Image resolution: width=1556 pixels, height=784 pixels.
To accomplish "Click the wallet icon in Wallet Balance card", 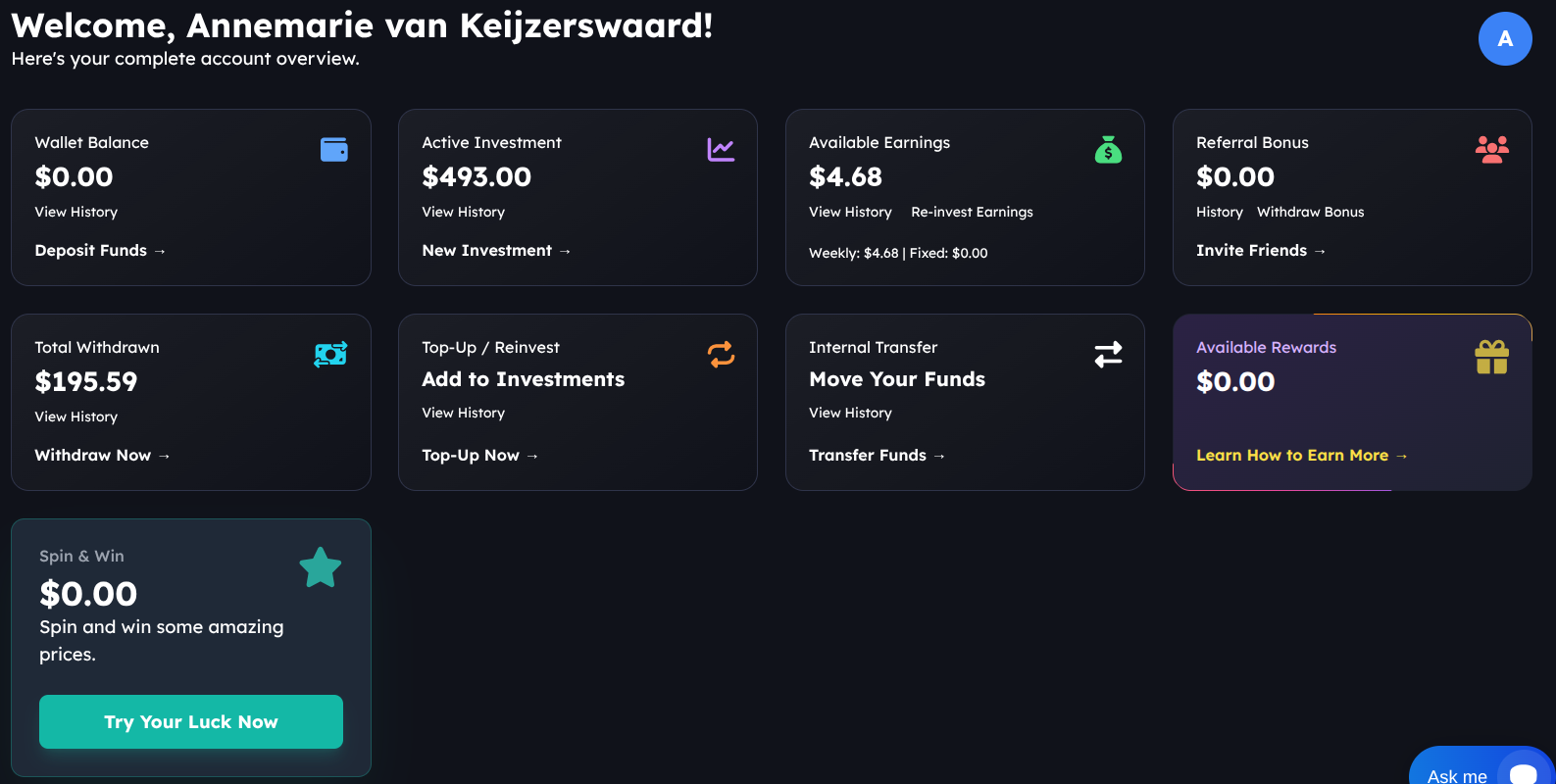I will [x=334, y=150].
